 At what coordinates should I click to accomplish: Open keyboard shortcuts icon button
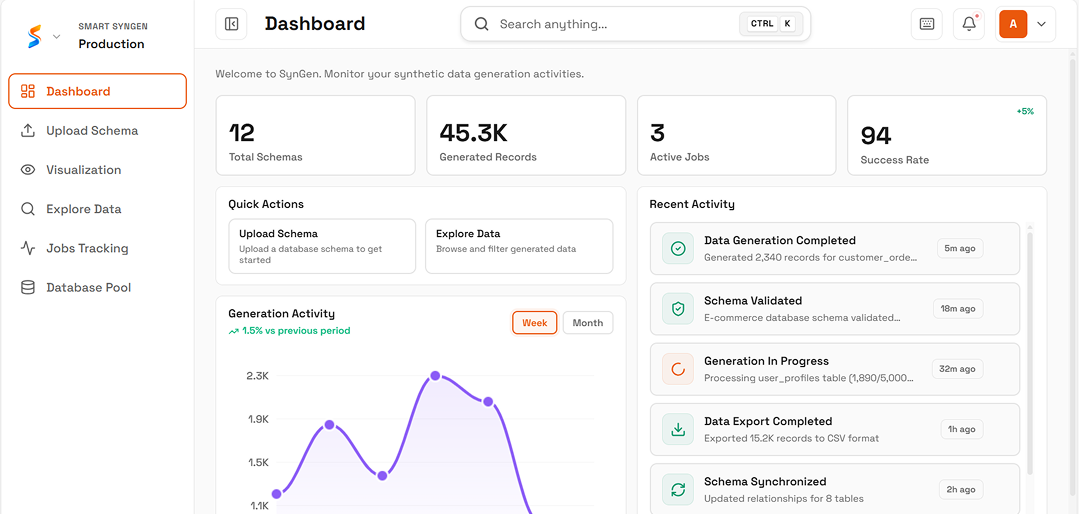point(927,24)
